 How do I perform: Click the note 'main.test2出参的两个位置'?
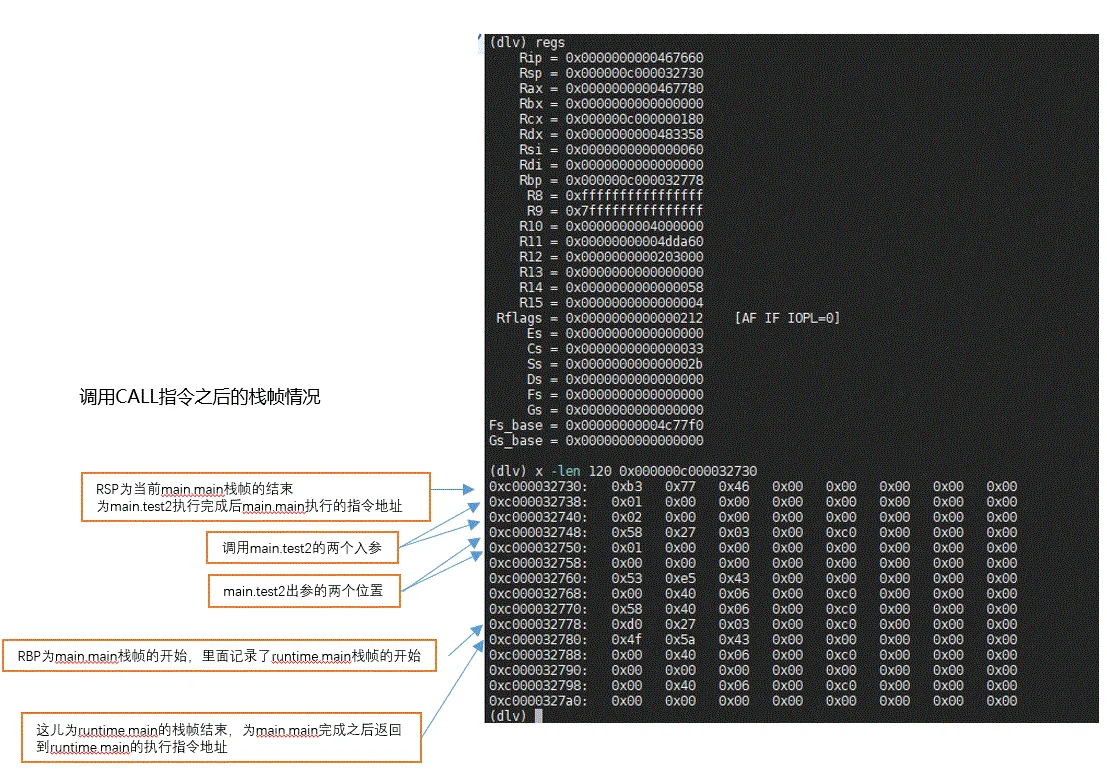click(x=304, y=591)
